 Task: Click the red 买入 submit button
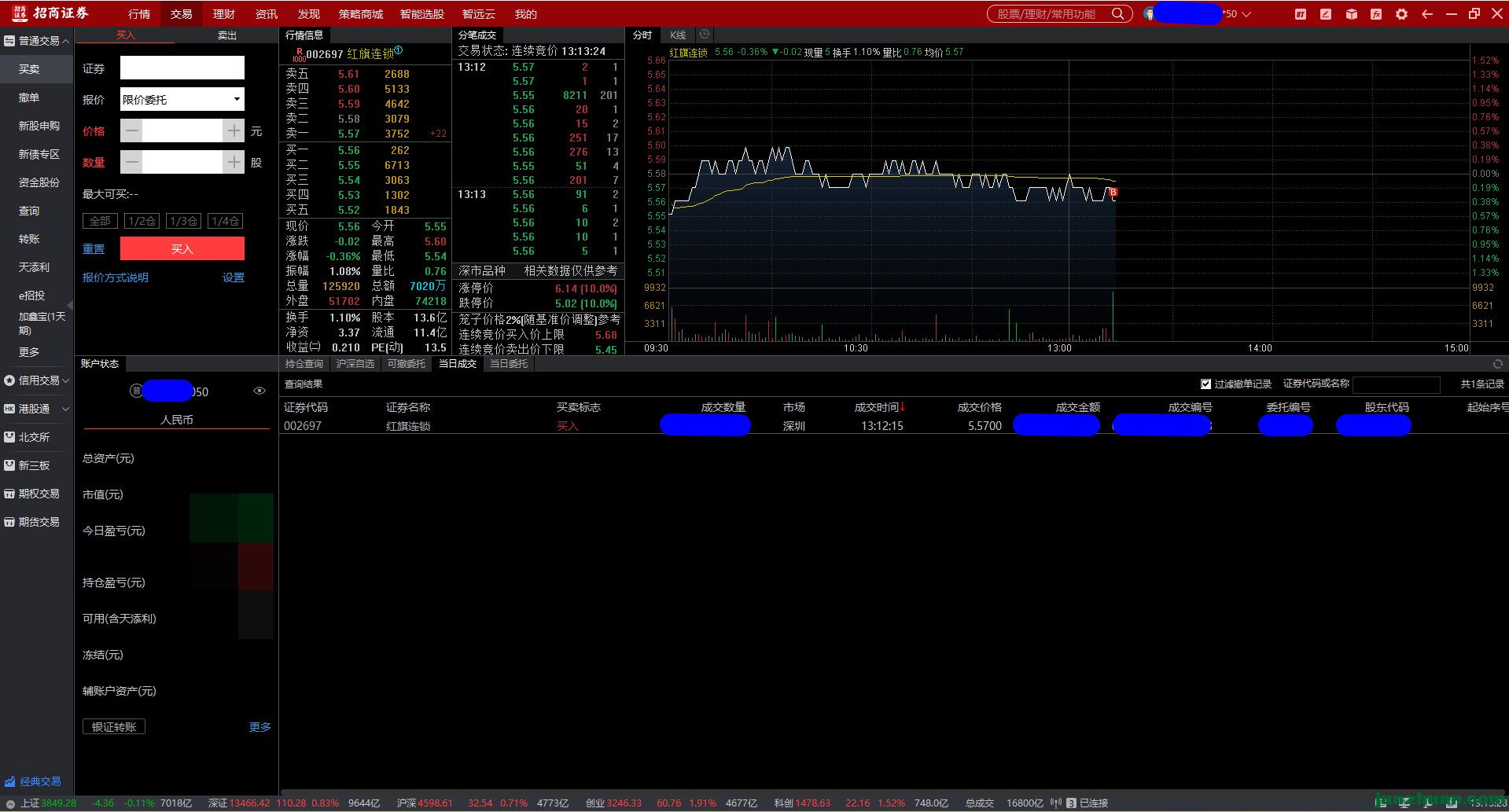coord(182,248)
